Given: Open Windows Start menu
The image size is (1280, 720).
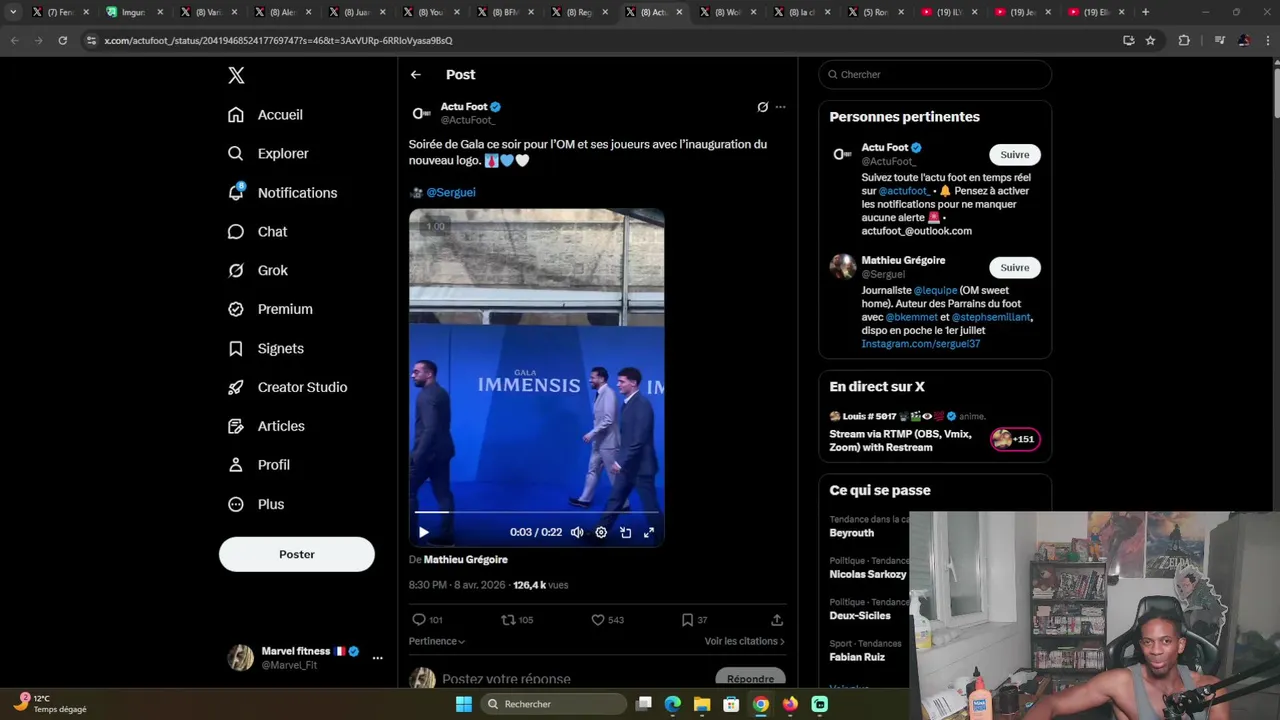Looking at the screenshot, I should pos(464,704).
